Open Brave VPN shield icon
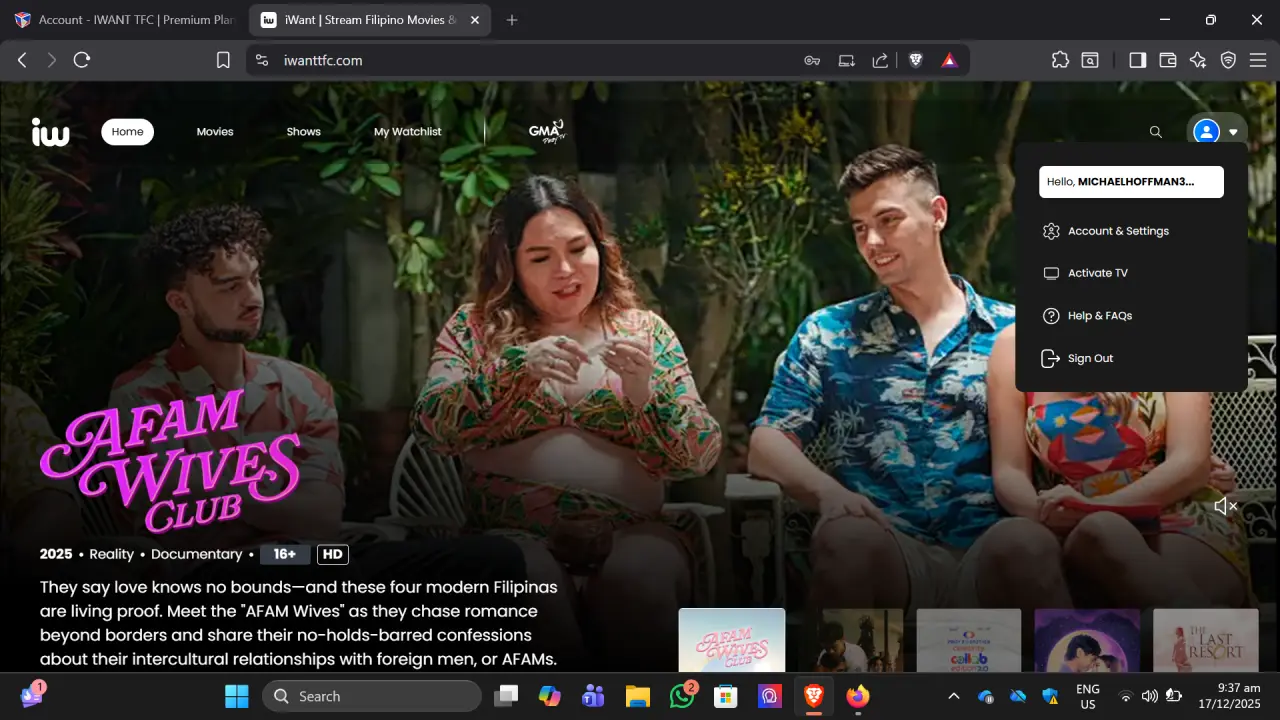 pos(1228,60)
